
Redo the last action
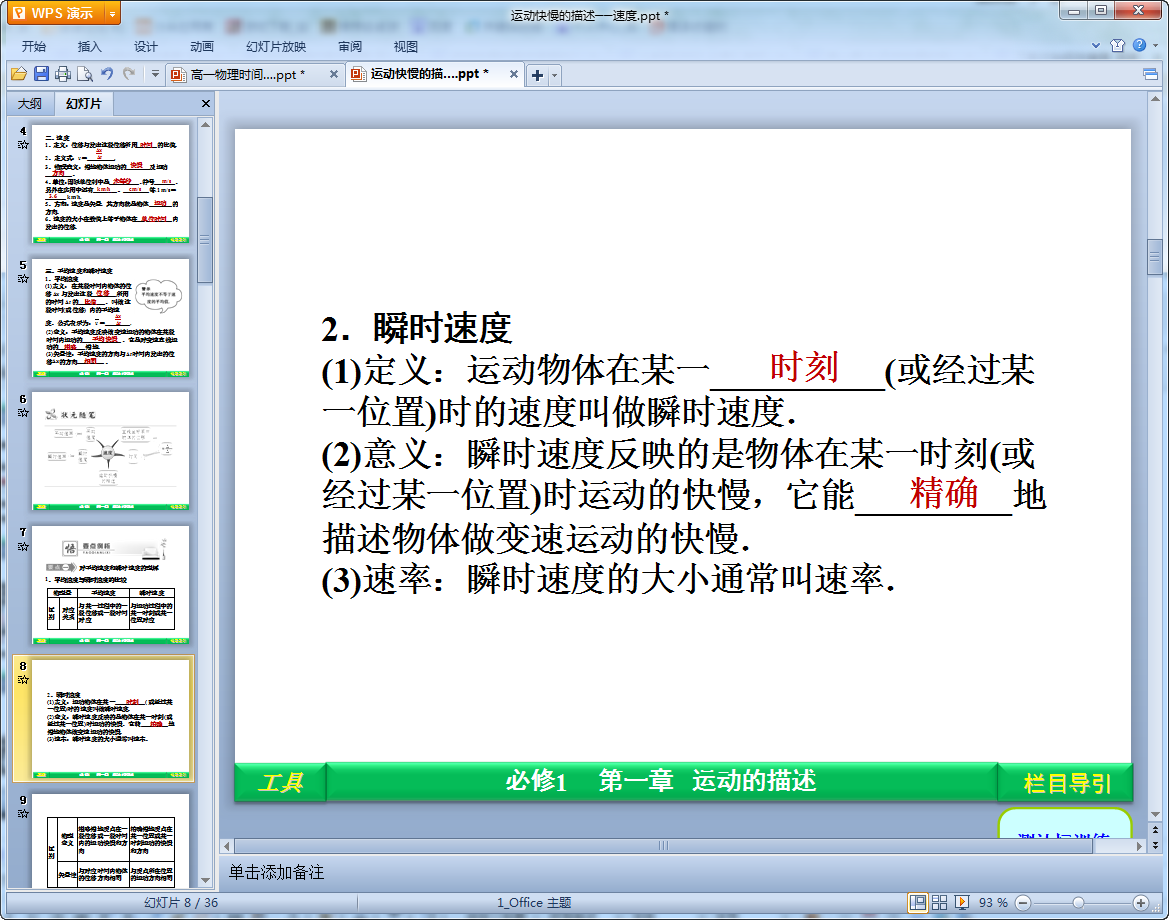click(130, 74)
